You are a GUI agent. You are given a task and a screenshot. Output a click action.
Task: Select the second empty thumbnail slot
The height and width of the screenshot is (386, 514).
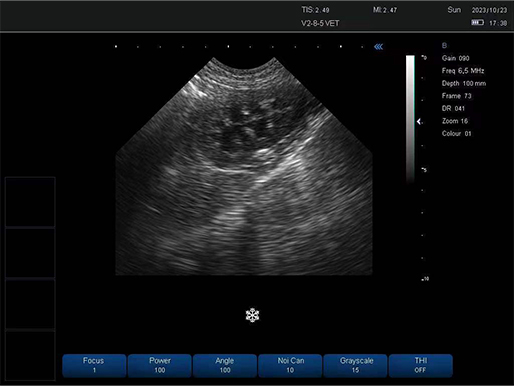tap(30, 253)
